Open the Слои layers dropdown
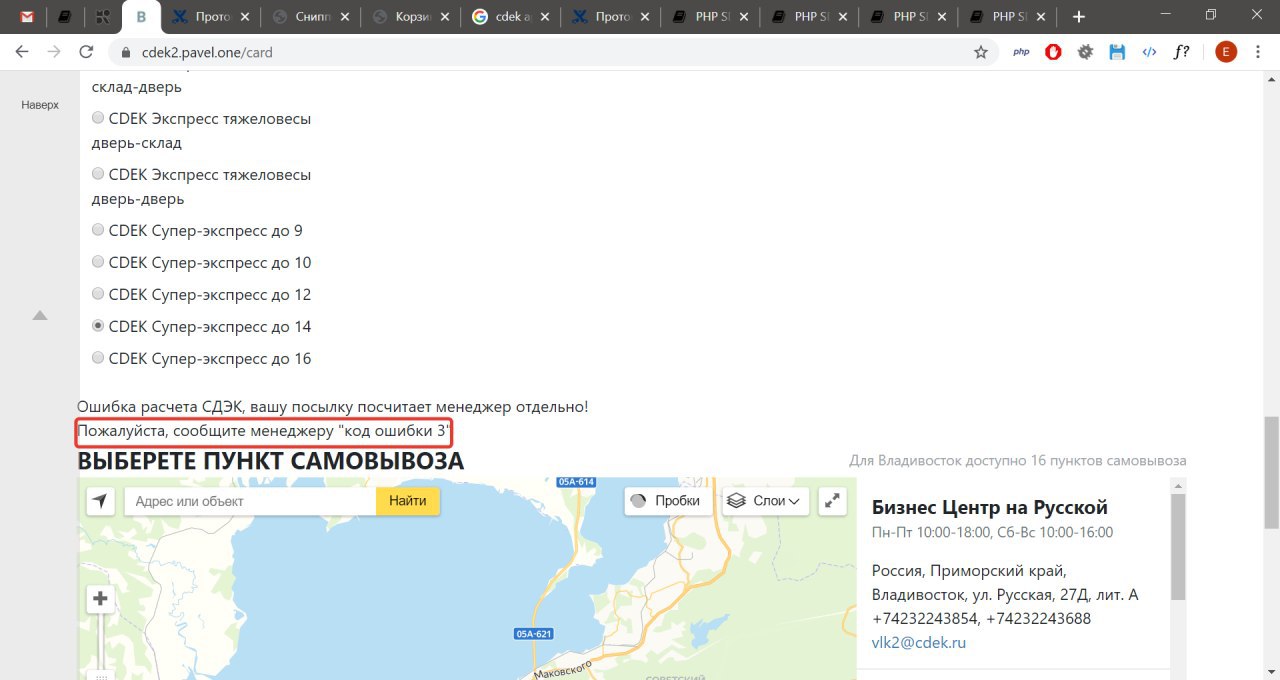The image size is (1280, 680). [765, 501]
